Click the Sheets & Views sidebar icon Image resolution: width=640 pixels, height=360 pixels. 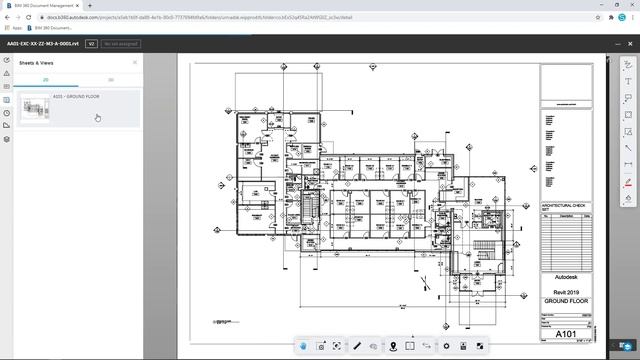[x=7, y=100]
